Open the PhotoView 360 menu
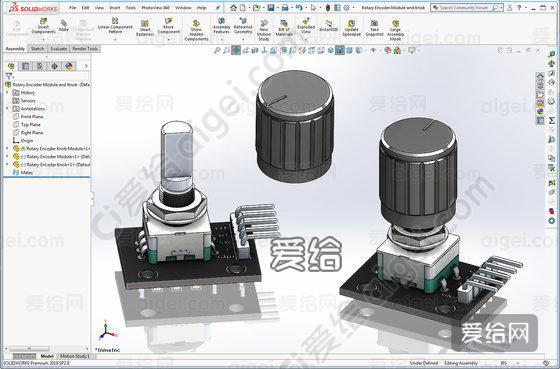This screenshot has height=369, width=560. [155, 8]
